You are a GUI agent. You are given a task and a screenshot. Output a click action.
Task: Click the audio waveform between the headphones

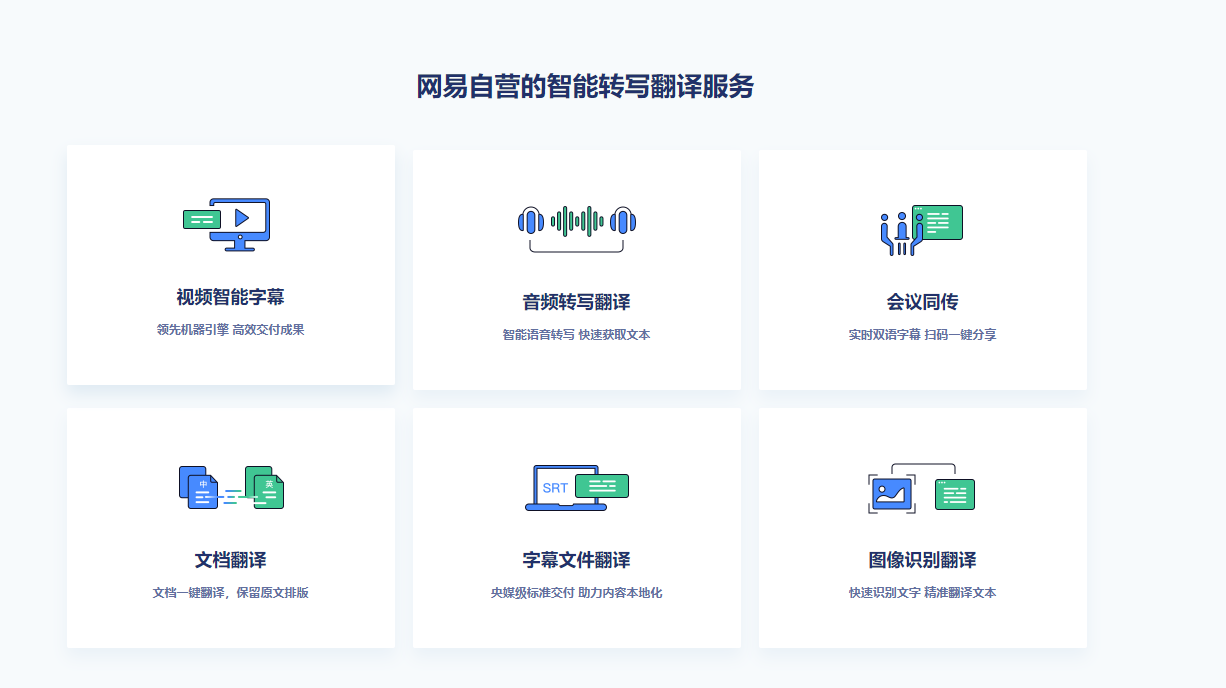point(577,221)
